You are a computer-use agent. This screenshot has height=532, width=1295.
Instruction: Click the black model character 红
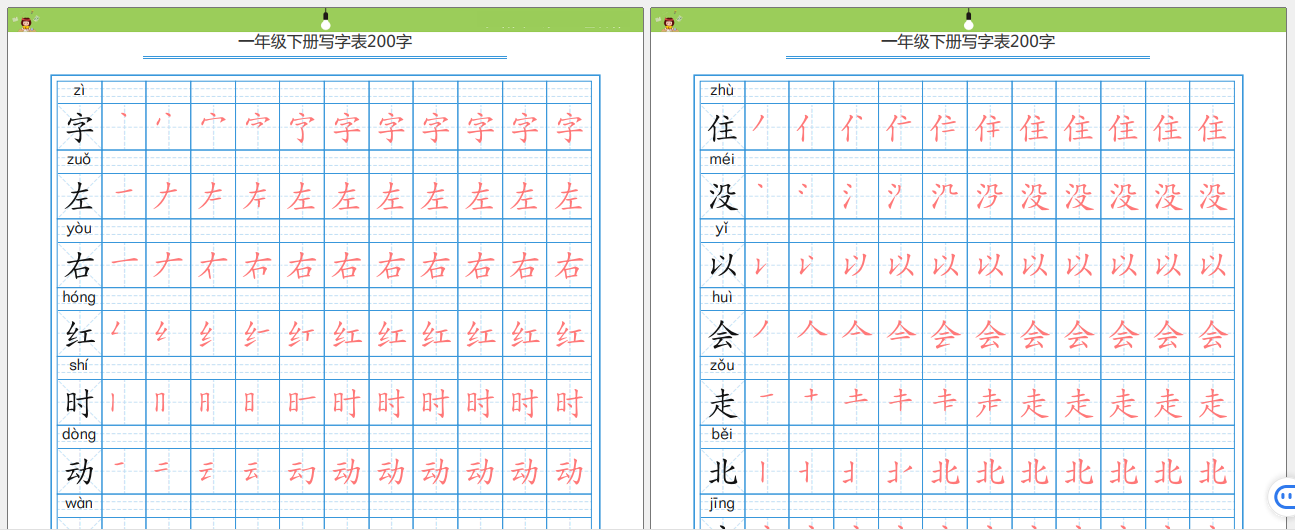[x=79, y=334]
